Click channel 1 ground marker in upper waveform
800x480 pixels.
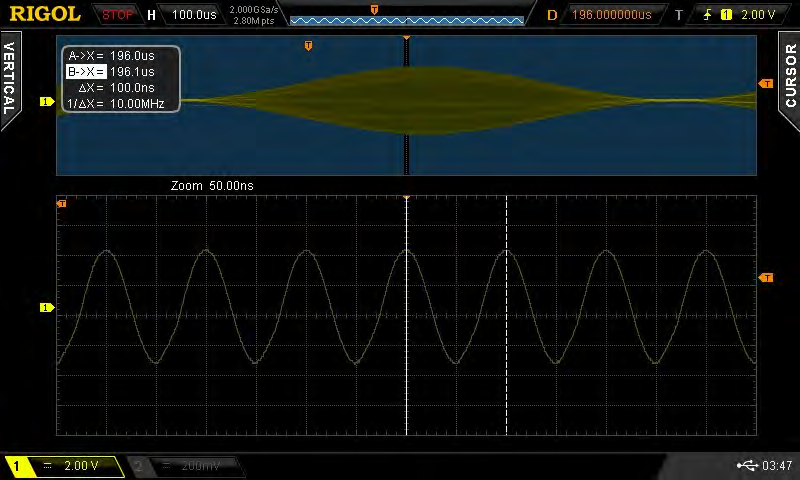click(47, 102)
